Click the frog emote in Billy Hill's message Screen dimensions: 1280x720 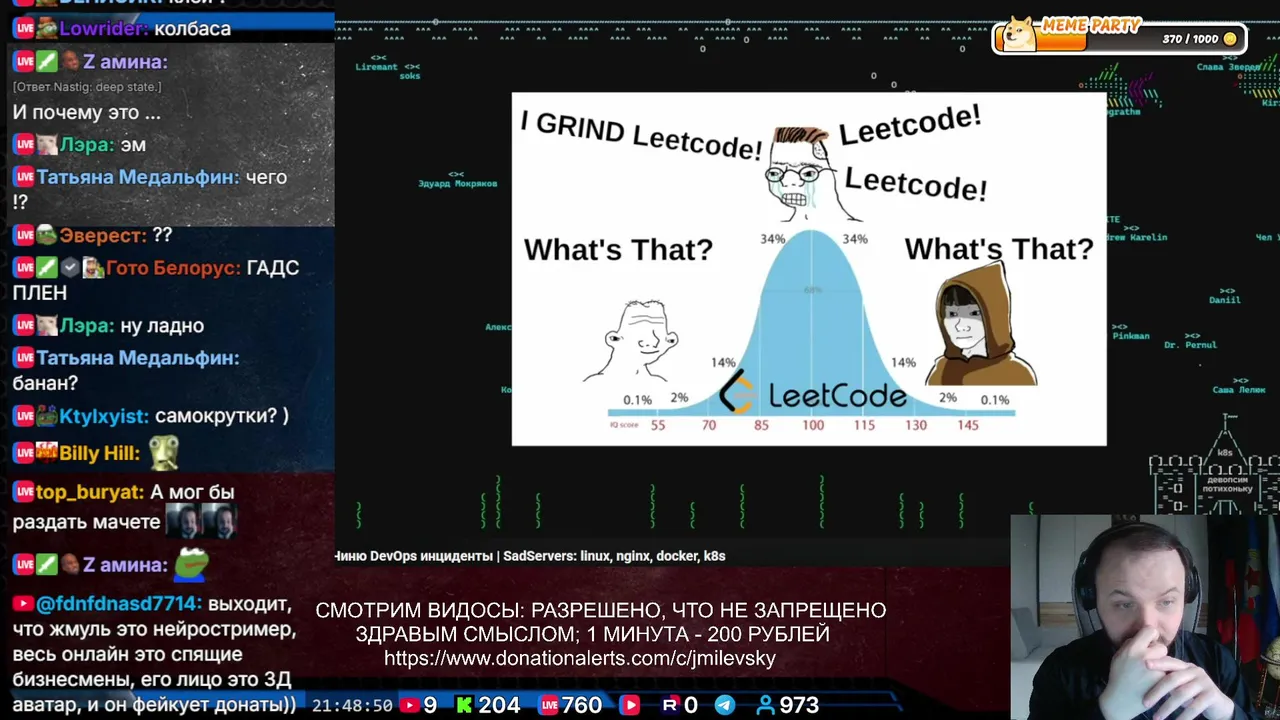coord(164,453)
